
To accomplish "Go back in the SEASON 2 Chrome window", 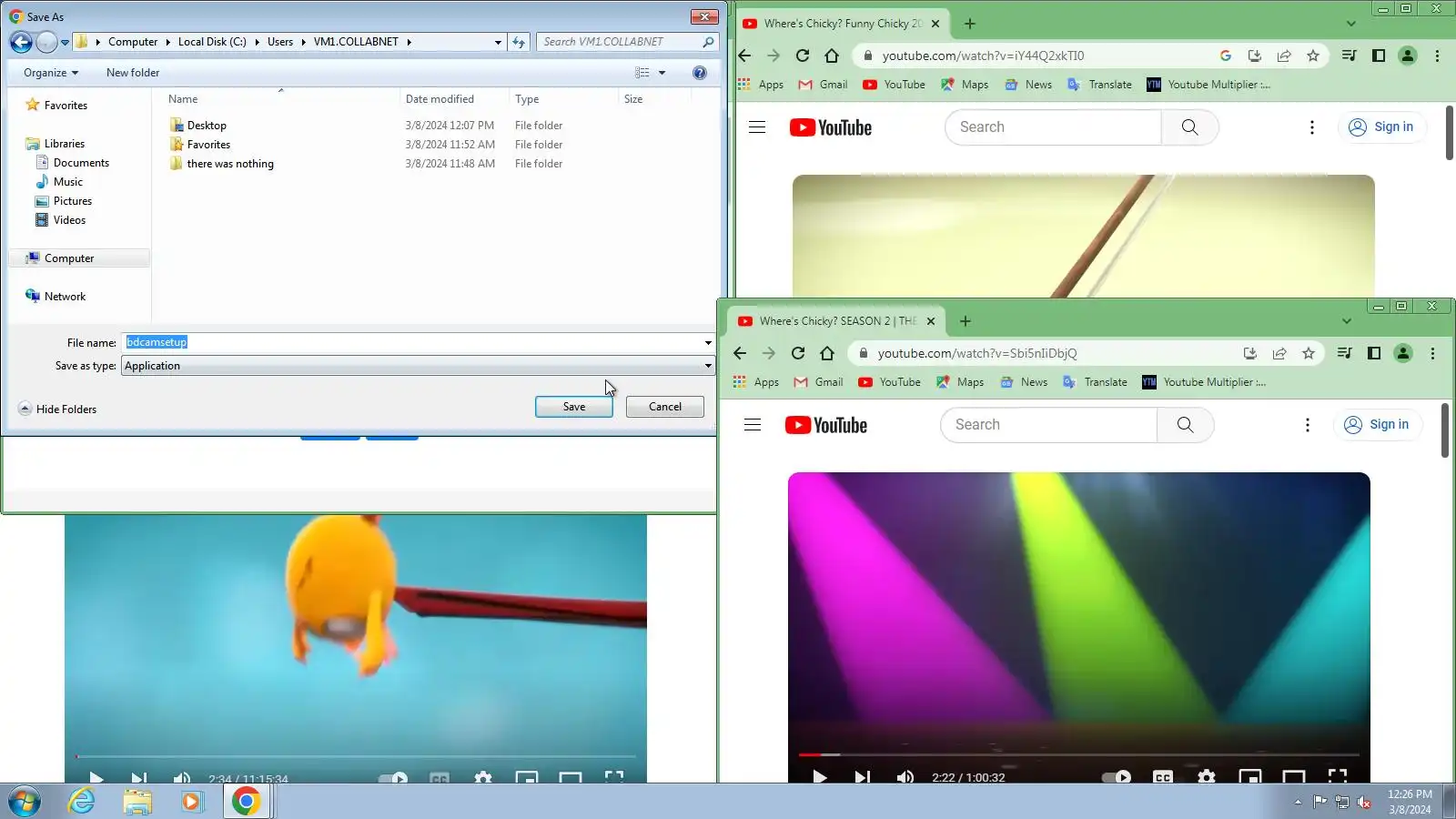I will coord(740,353).
